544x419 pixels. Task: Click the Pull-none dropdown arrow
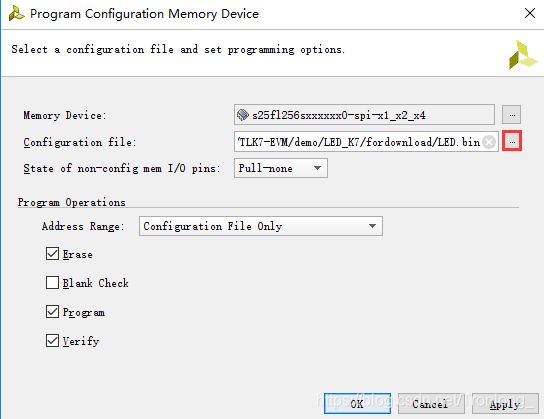[317, 168]
